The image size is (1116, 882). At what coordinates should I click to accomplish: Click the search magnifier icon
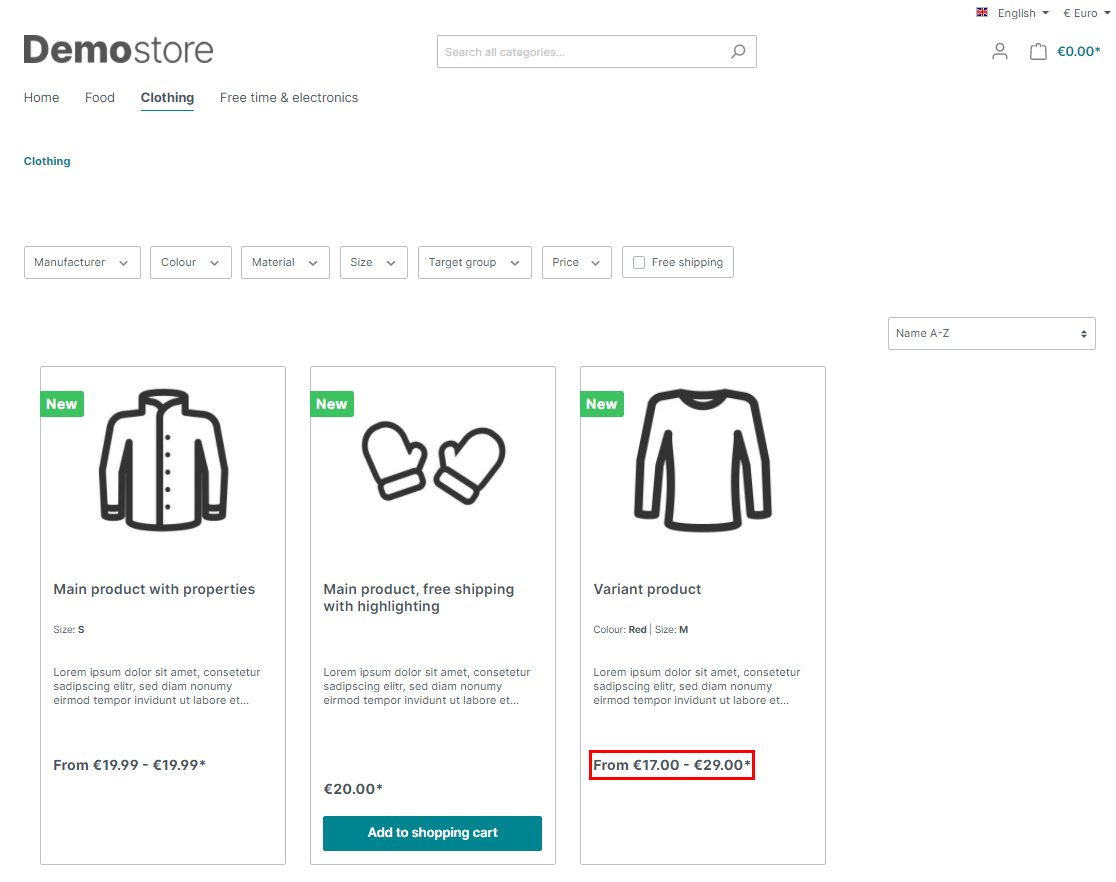(x=738, y=51)
